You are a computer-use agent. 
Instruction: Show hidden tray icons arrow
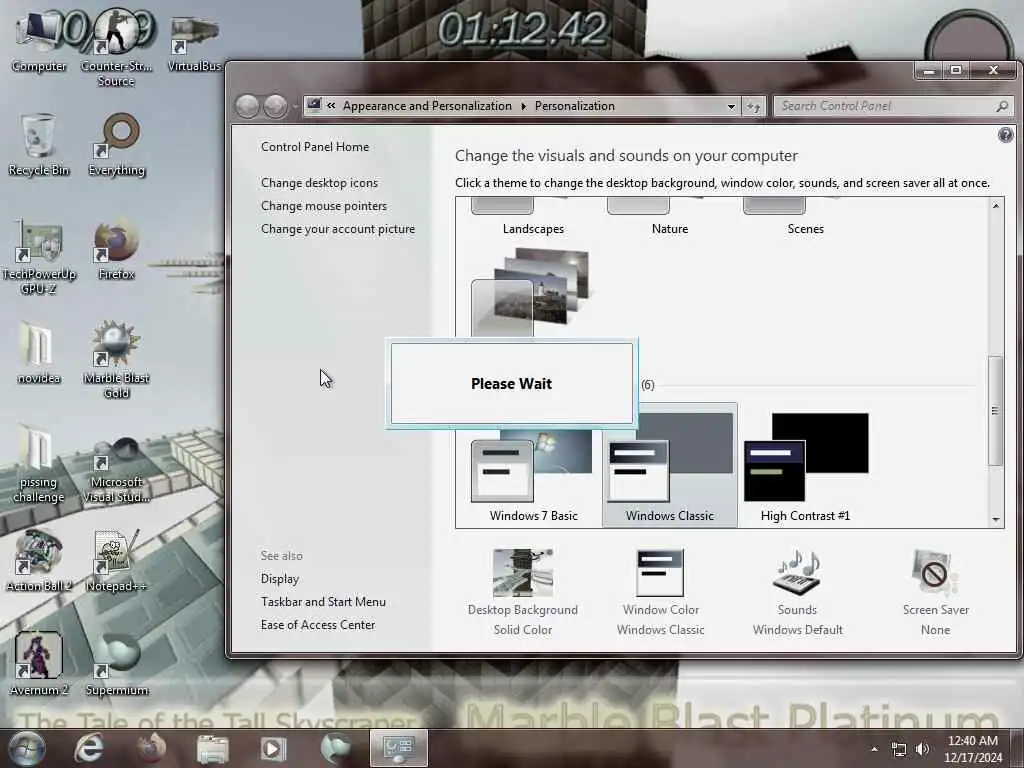pyautogui.click(x=874, y=749)
